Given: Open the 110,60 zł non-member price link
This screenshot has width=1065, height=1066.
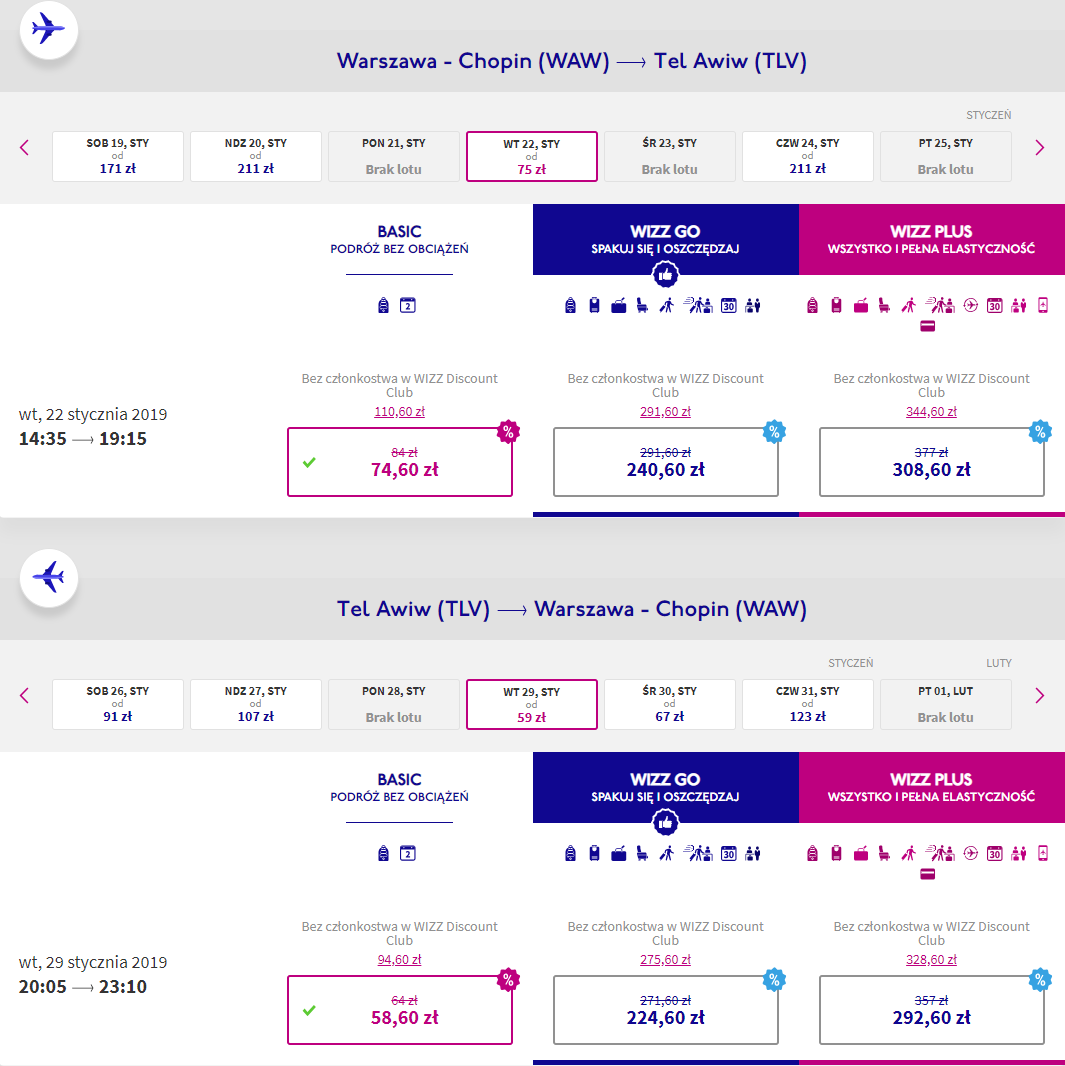Looking at the screenshot, I should [400, 412].
